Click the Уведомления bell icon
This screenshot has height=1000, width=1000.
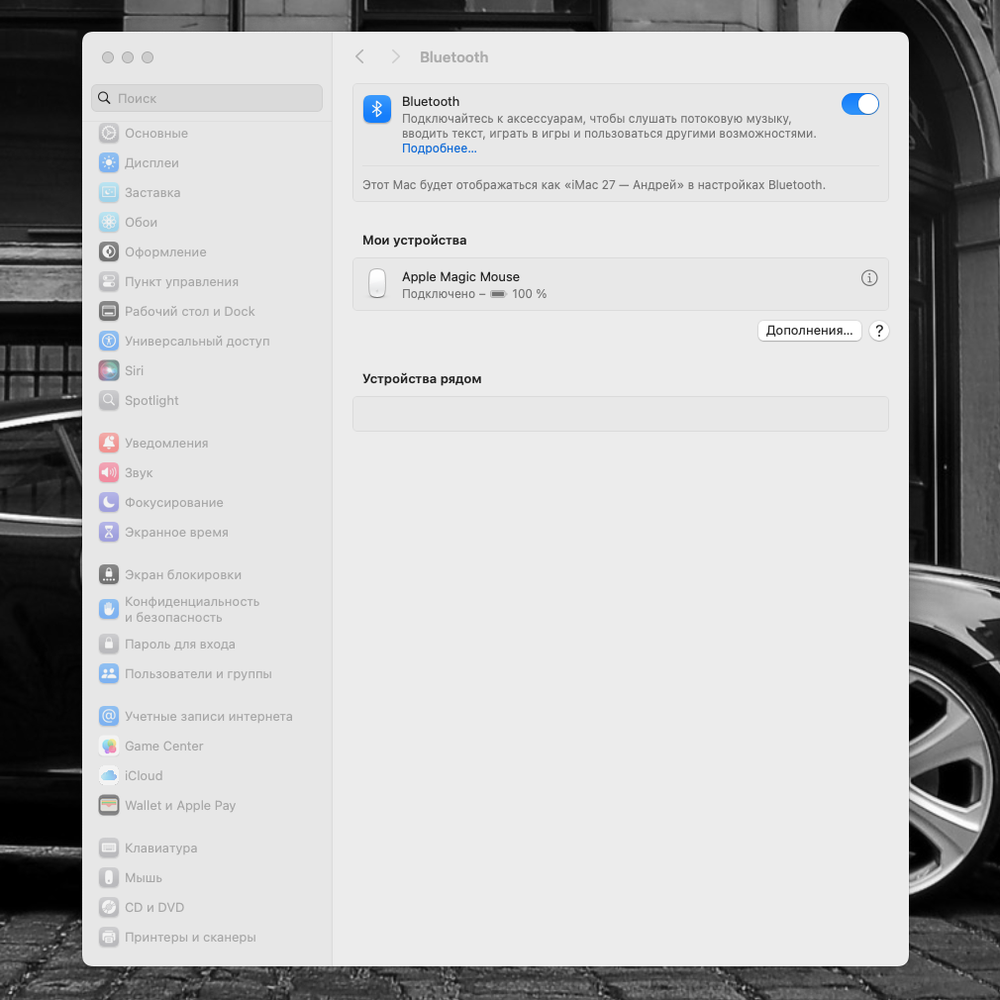click(109, 443)
